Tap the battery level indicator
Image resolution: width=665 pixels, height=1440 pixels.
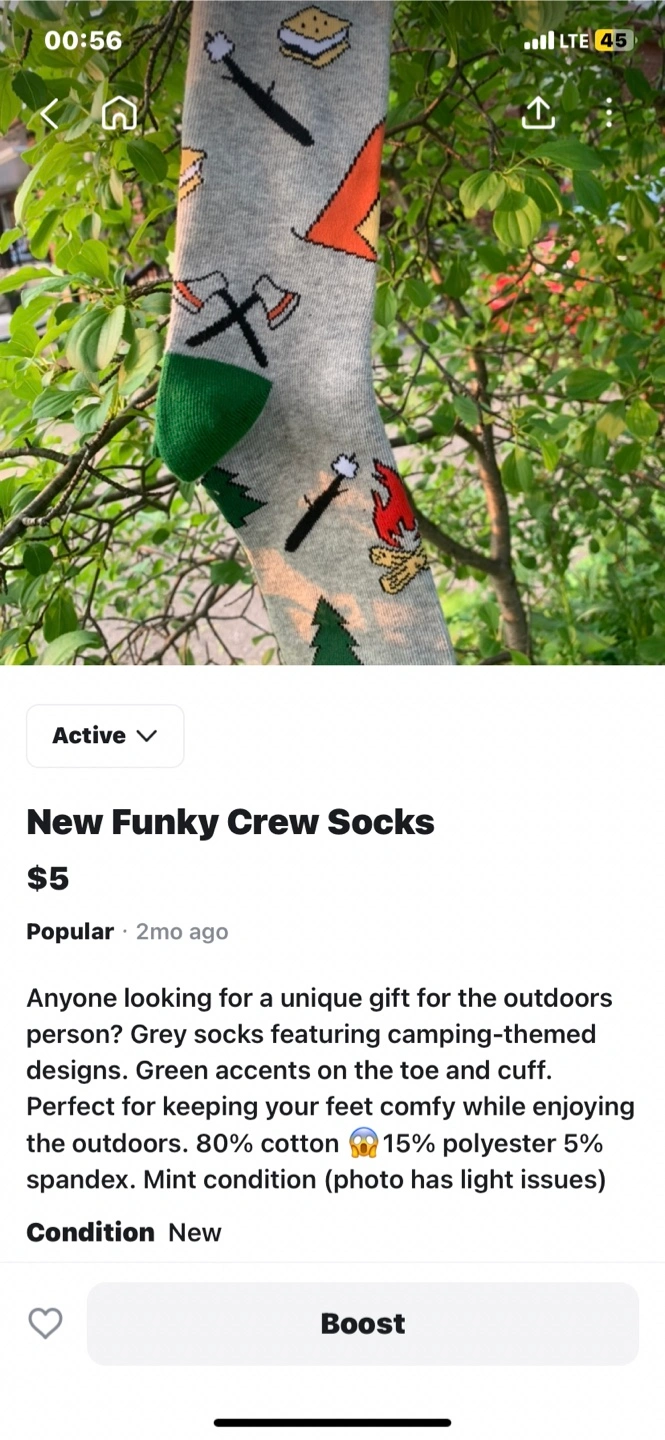612,41
